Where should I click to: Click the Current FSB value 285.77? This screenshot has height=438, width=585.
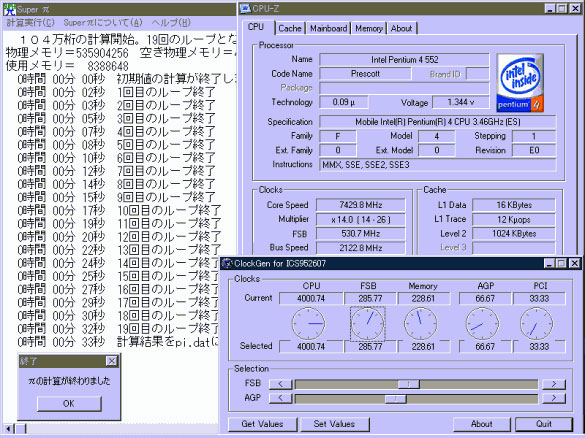click(370, 298)
